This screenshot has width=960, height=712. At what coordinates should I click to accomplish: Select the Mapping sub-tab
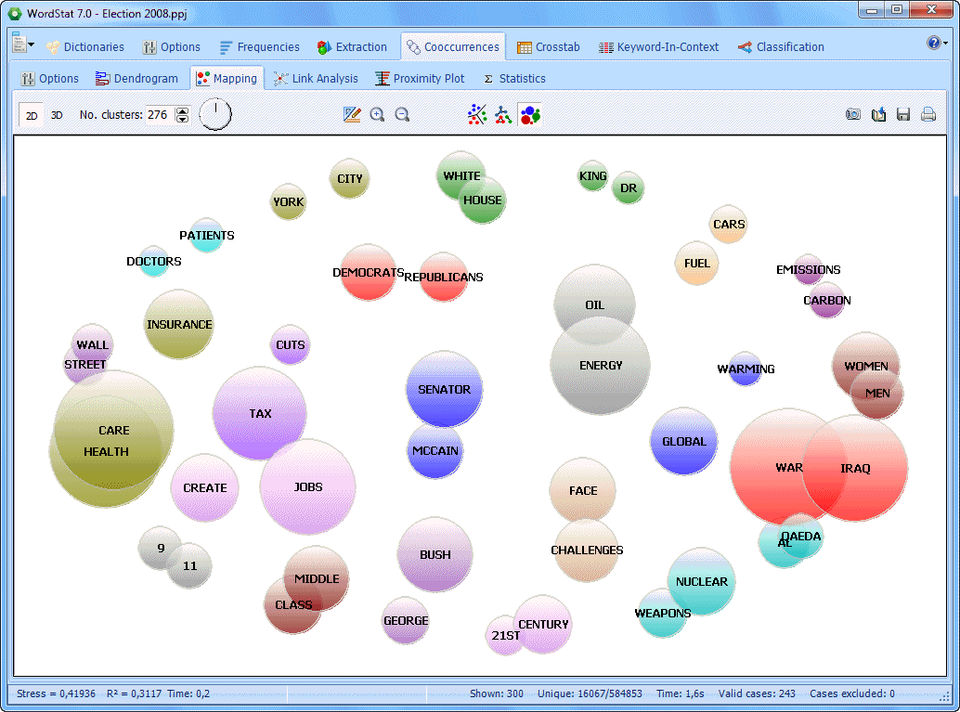pos(227,78)
